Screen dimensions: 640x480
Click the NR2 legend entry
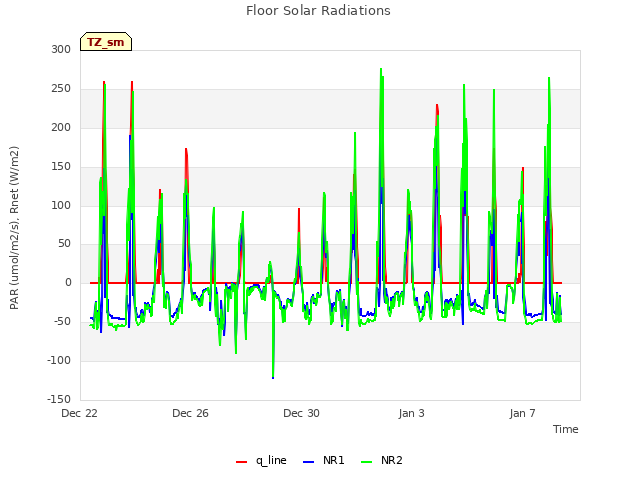click(382, 460)
